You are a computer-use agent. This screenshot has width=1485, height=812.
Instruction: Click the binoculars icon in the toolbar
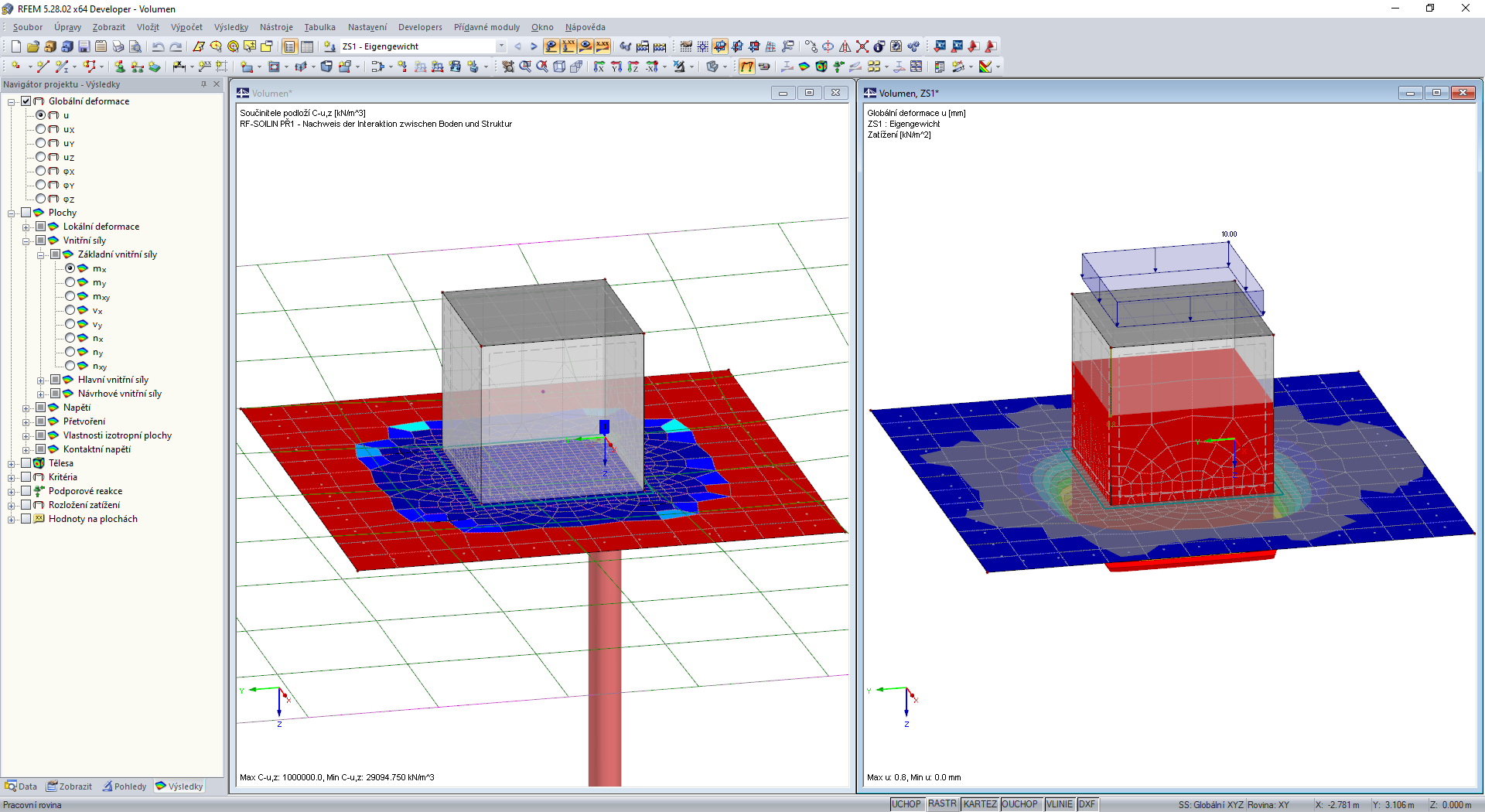[625, 46]
